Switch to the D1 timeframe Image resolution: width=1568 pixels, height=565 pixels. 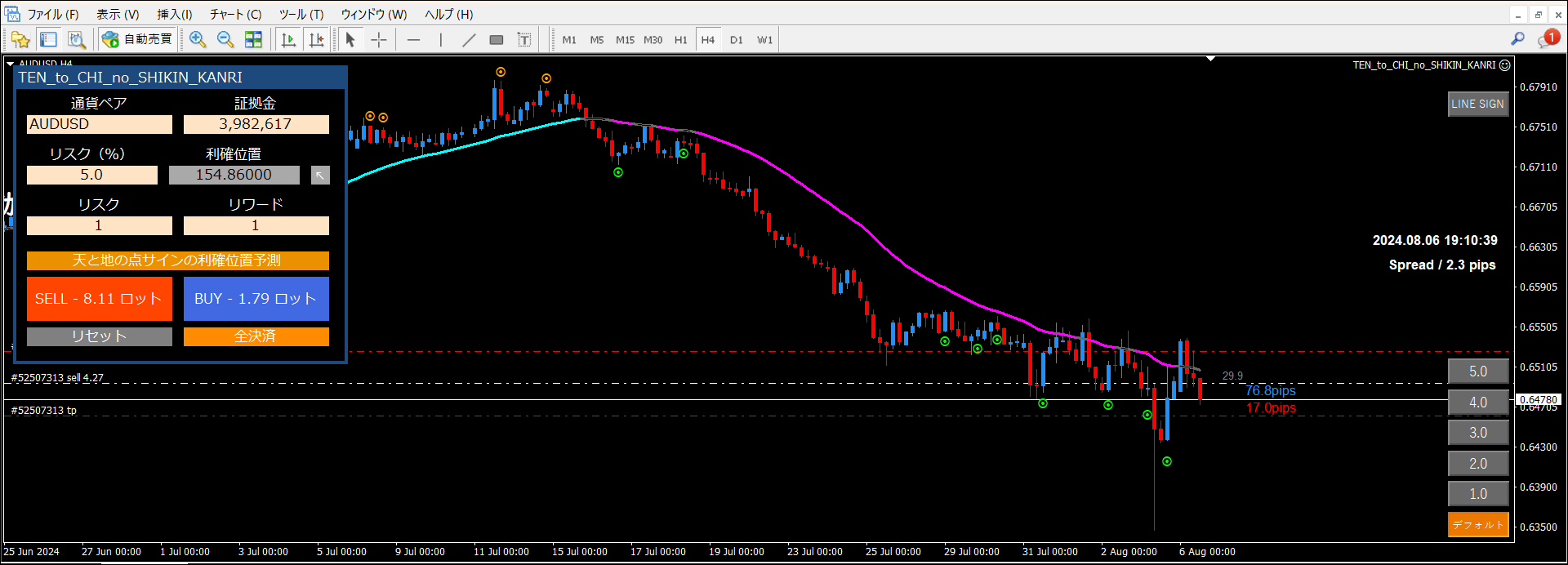click(x=737, y=40)
